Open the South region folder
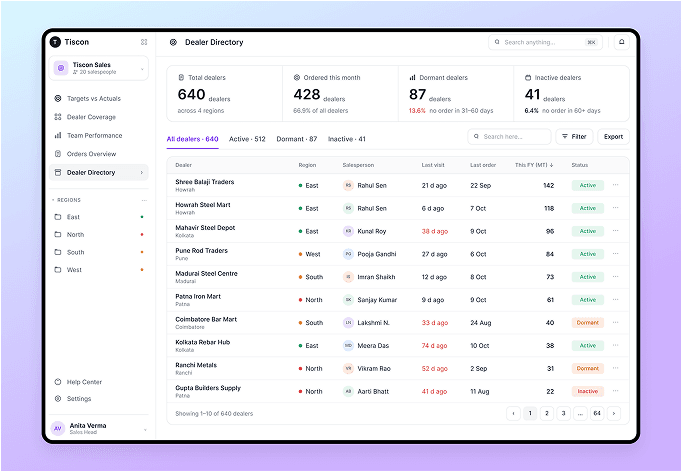Screen dimensions: 682x472 (x=98, y=252)
